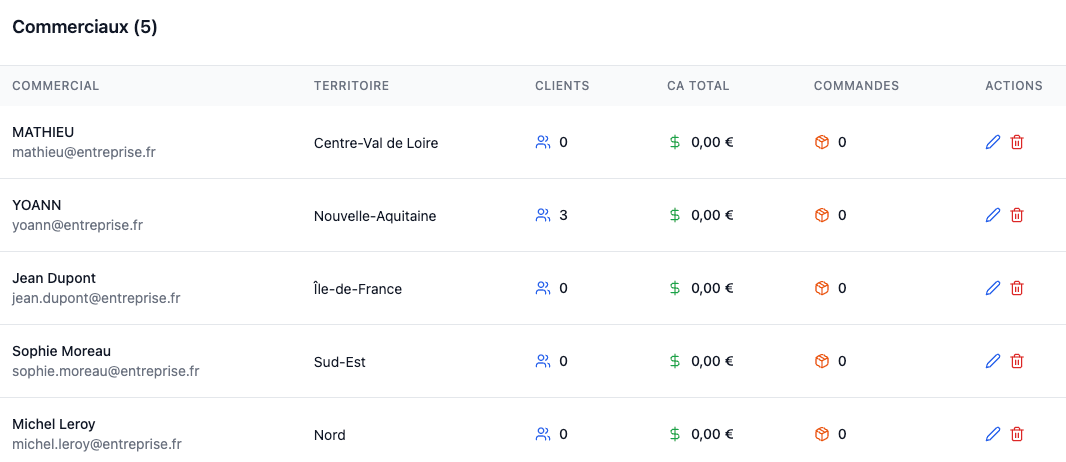Edit Michel Leroy's details
Screen dimensions: 1066x462
(993, 434)
